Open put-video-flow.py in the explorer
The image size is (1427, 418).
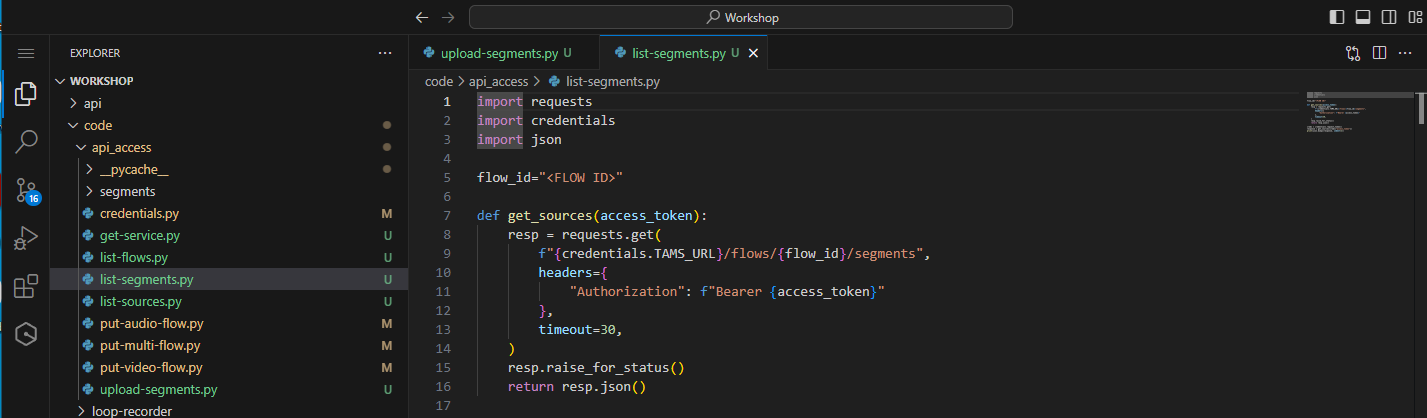point(229,367)
